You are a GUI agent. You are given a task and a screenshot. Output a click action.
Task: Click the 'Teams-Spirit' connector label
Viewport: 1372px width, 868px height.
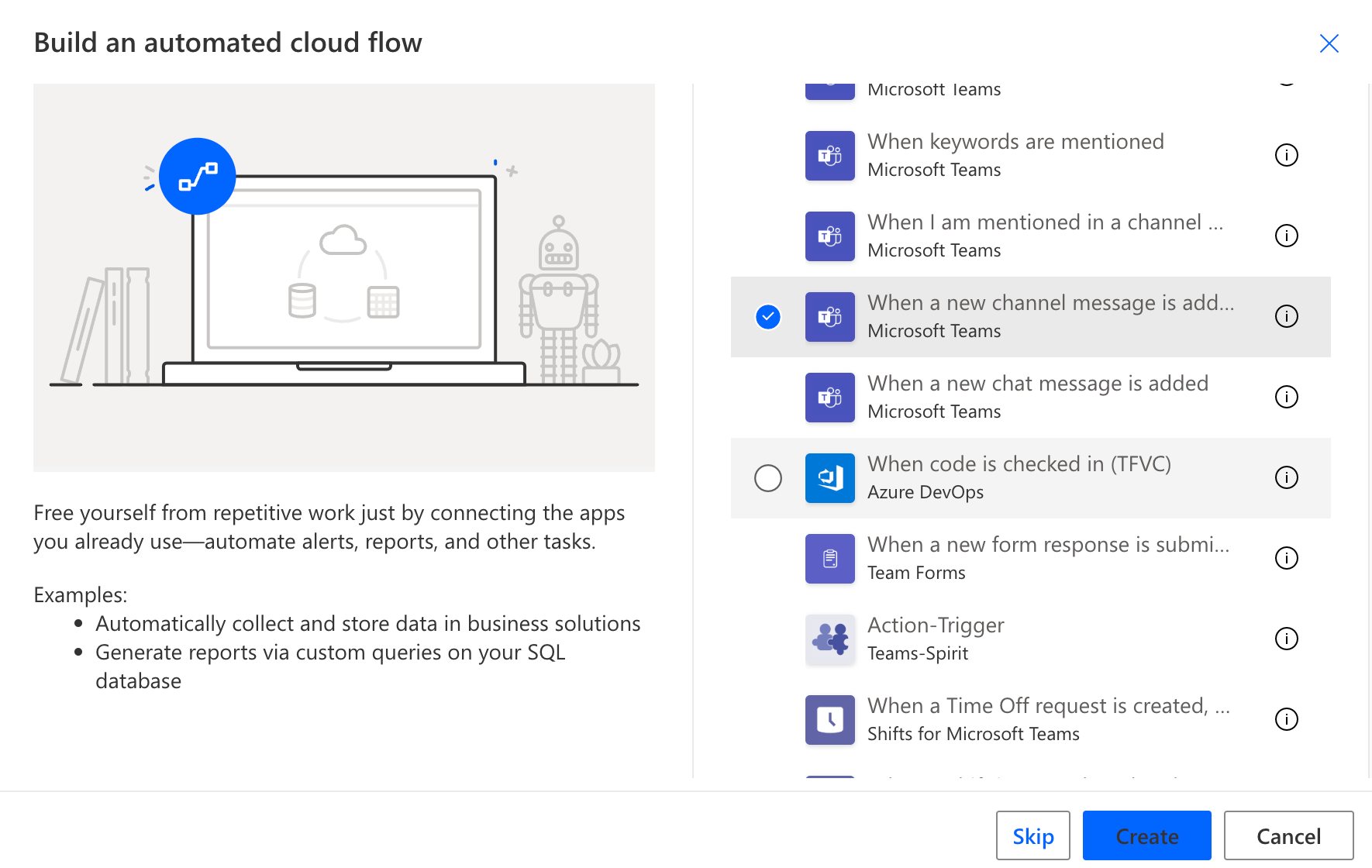click(918, 653)
